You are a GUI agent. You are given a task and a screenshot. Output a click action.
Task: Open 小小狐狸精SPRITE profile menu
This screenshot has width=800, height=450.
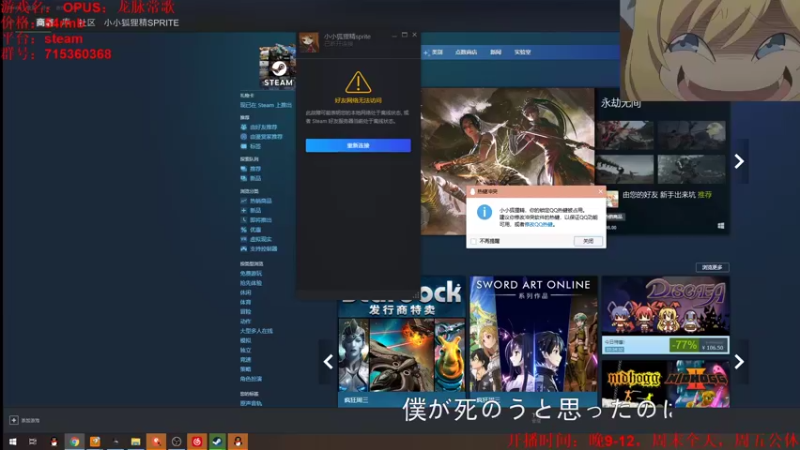(141, 23)
